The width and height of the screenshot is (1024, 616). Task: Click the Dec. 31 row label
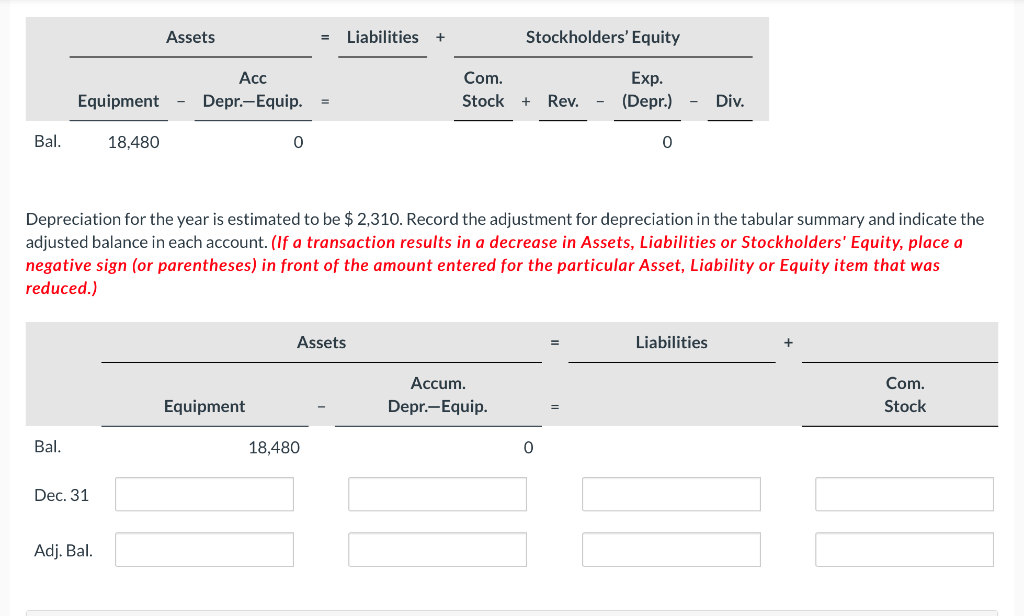tap(62, 493)
